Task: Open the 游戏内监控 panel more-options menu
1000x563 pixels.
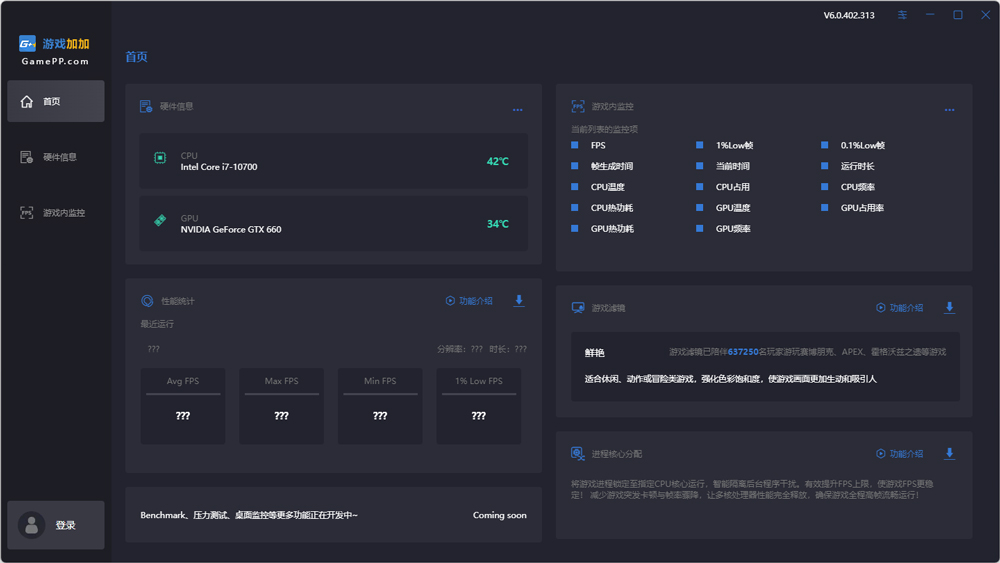Action: [949, 110]
